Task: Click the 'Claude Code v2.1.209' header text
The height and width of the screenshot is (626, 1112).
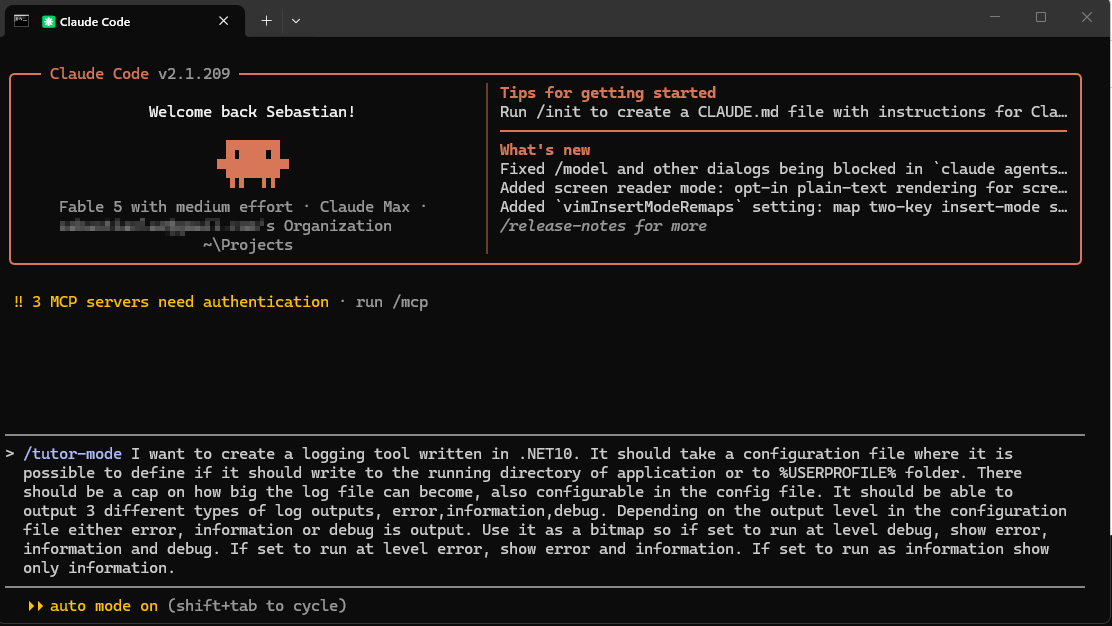Action: [140, 74]
